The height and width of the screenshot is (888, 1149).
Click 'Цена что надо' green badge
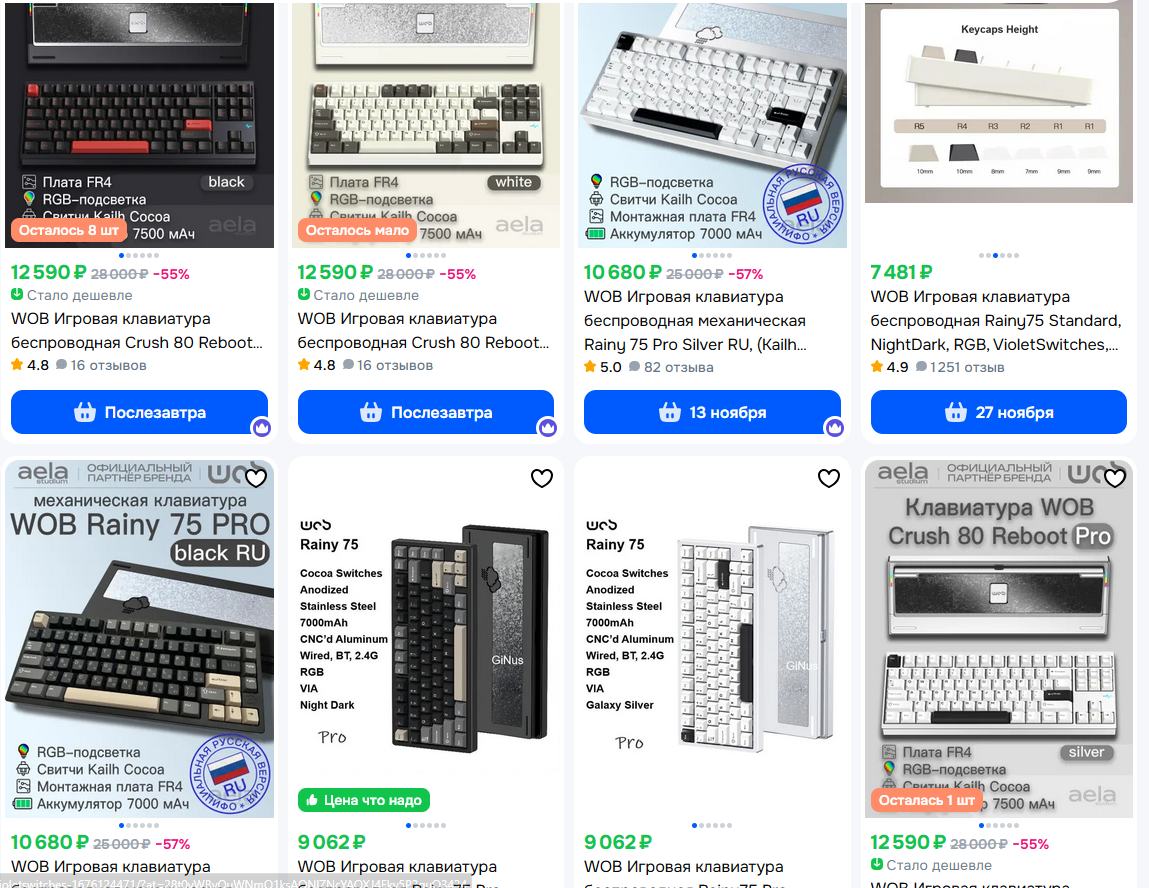(x=363, y=800)
